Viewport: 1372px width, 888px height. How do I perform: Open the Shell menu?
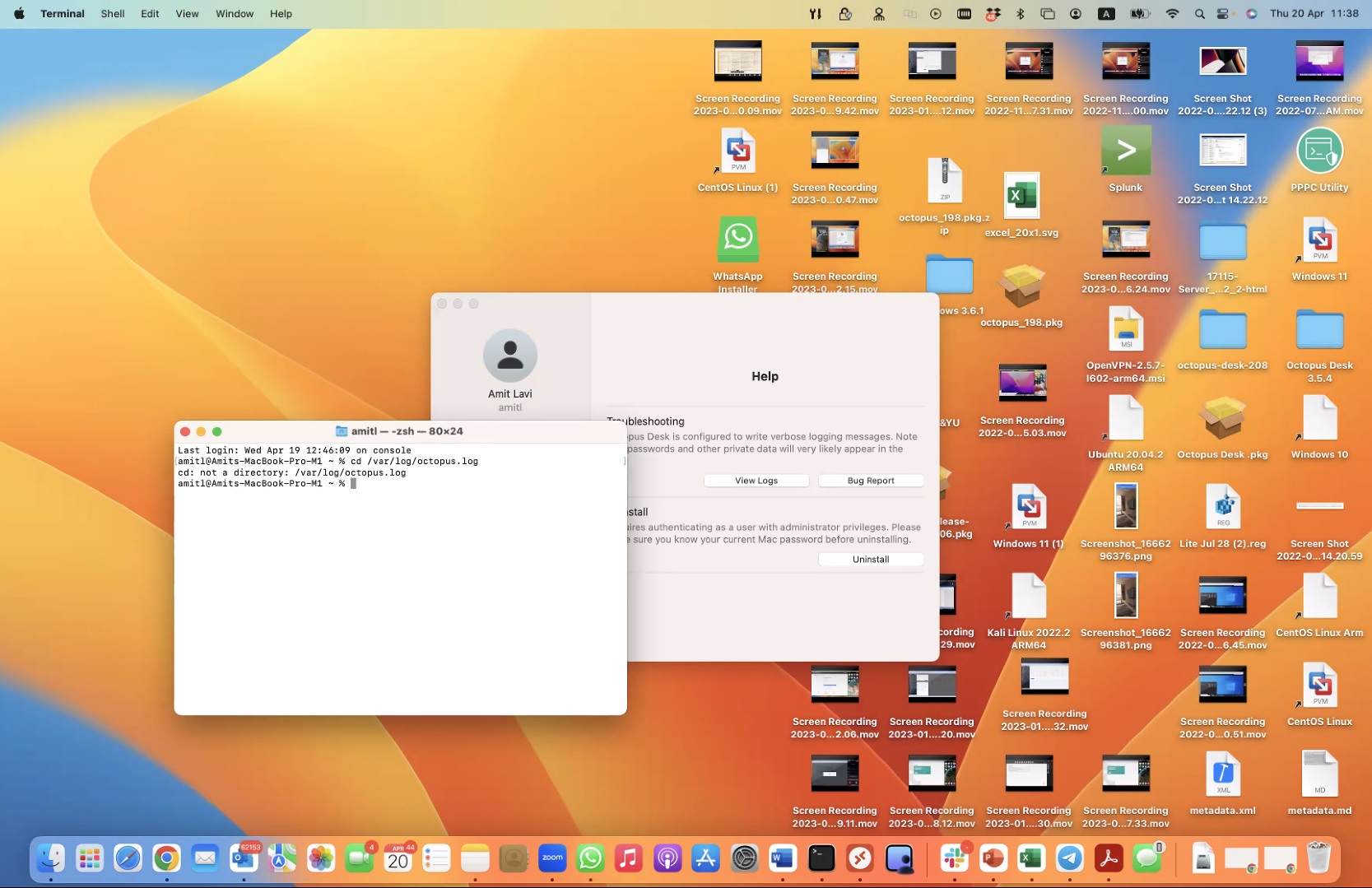[113, 14]
